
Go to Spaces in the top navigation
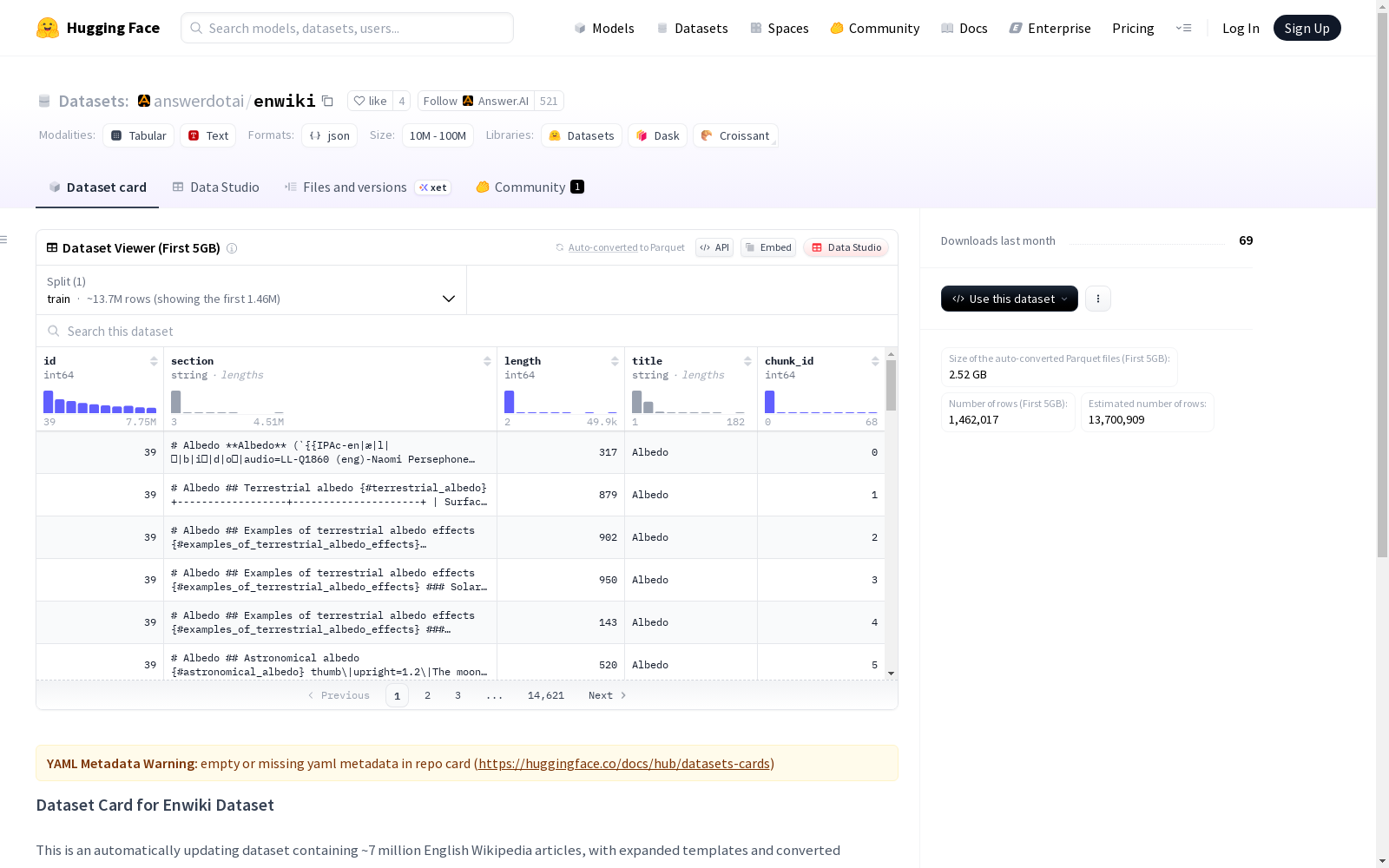point(780,28)
